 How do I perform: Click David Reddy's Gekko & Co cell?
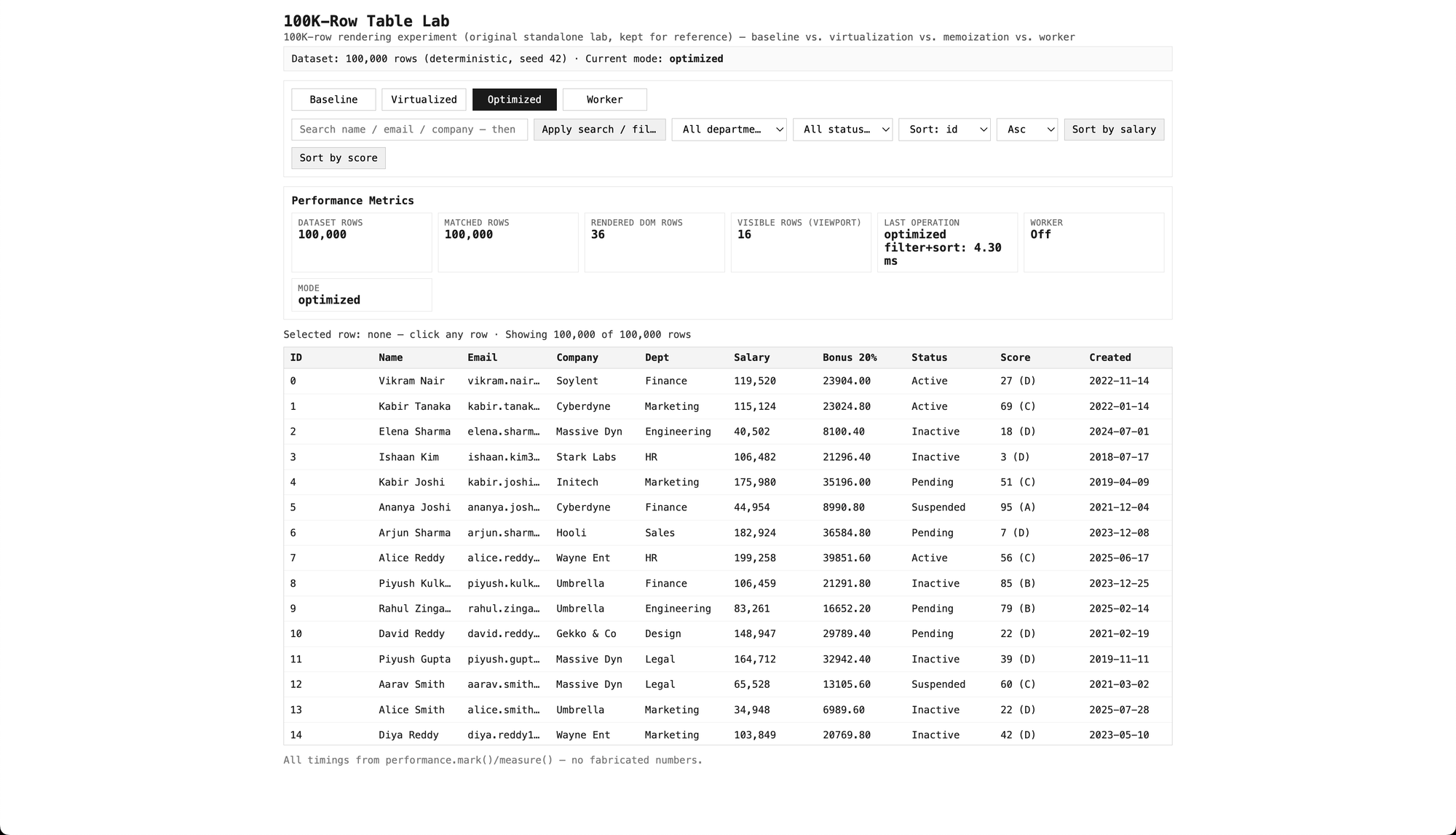point(586,634)
